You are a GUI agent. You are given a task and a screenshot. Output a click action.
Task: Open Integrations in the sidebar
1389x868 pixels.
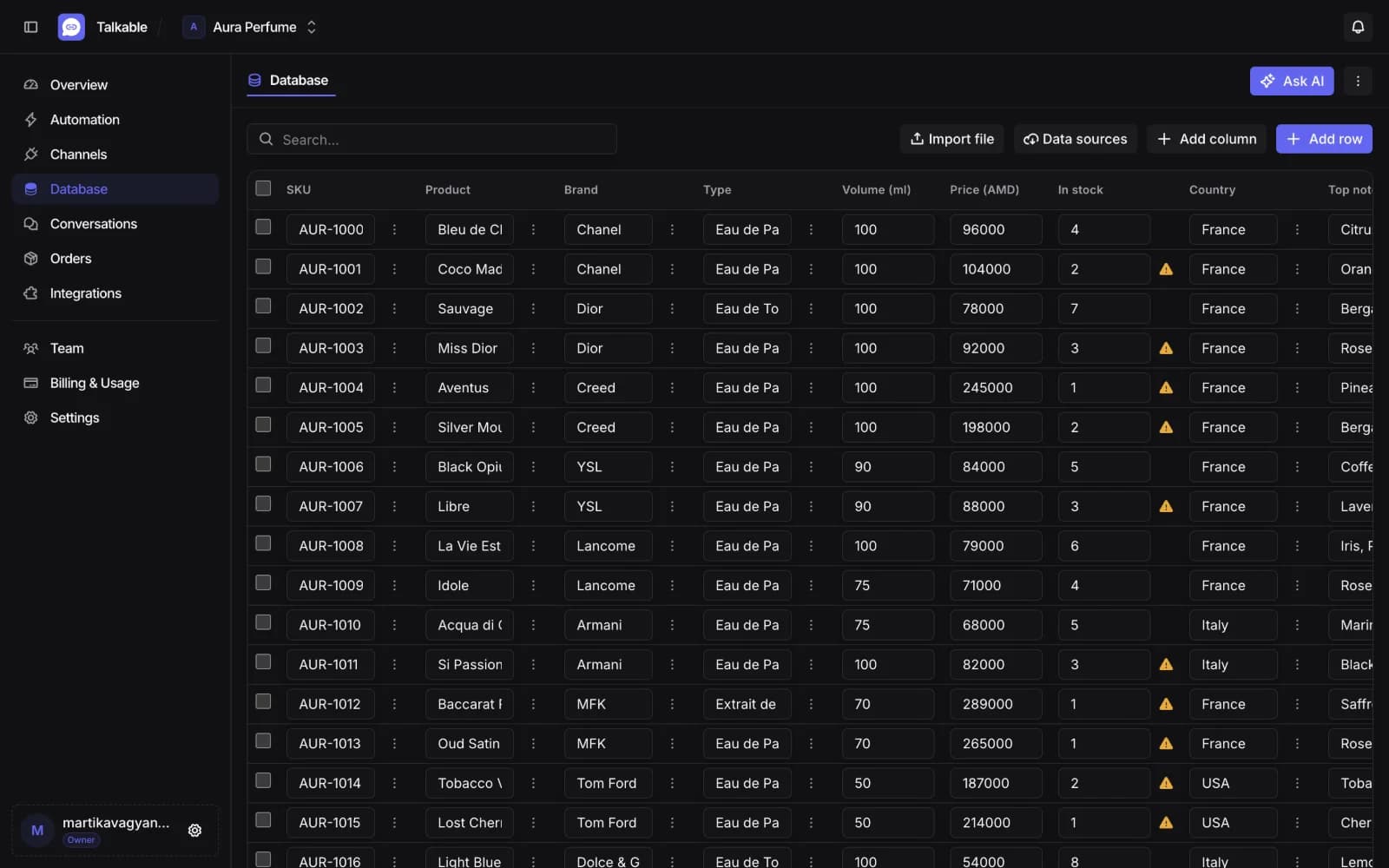115,293
